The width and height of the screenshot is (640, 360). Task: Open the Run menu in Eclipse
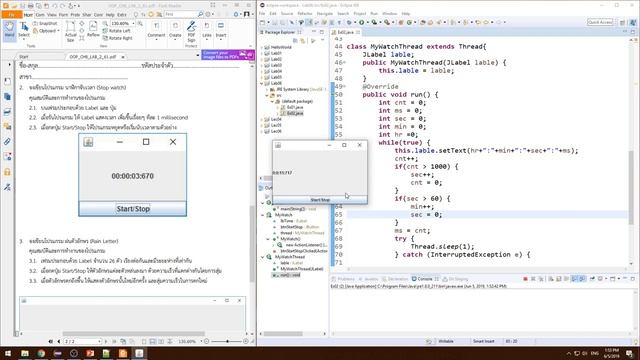pos(374,13)
